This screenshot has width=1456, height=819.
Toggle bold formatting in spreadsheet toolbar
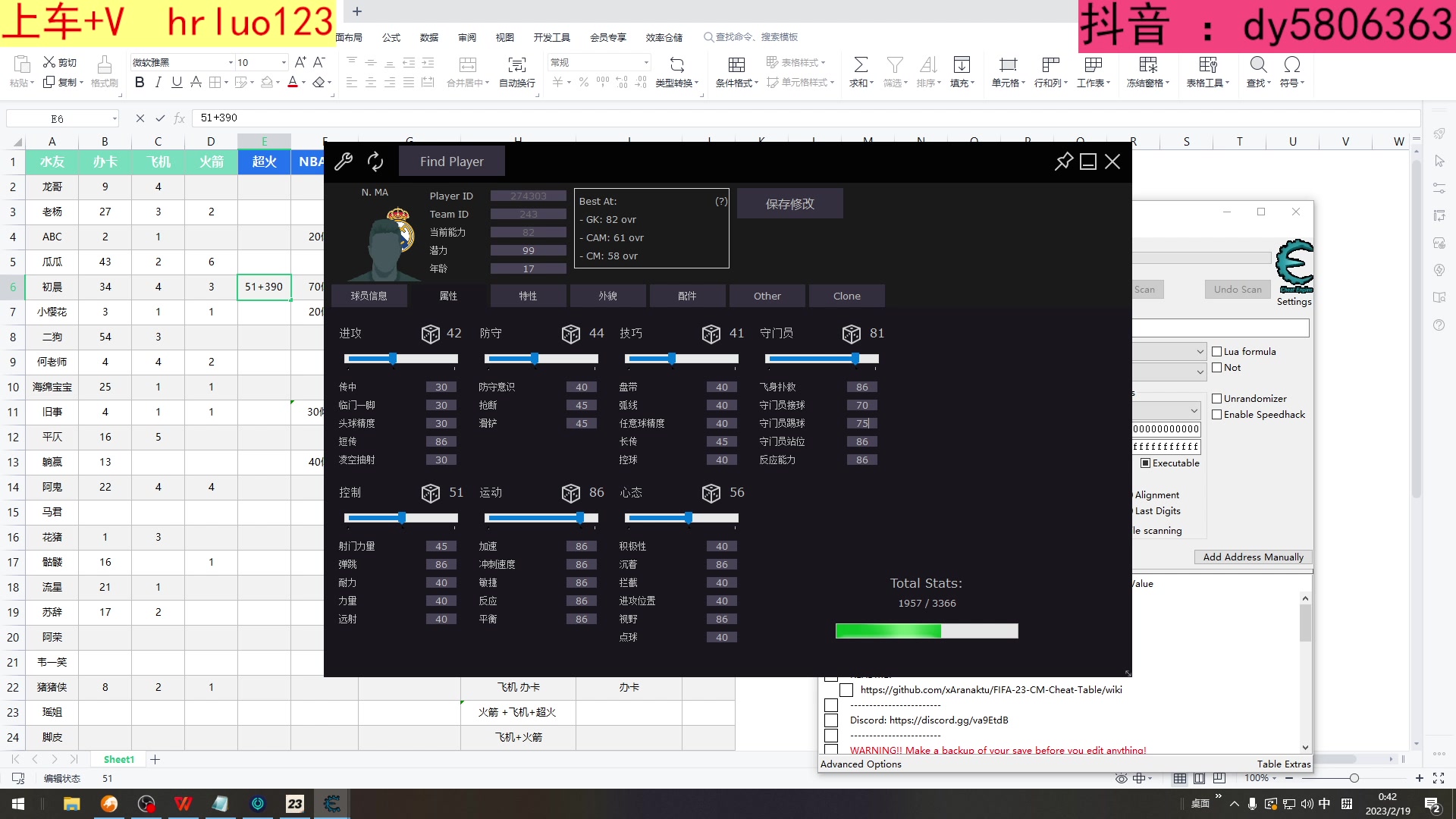coord(140,83)
